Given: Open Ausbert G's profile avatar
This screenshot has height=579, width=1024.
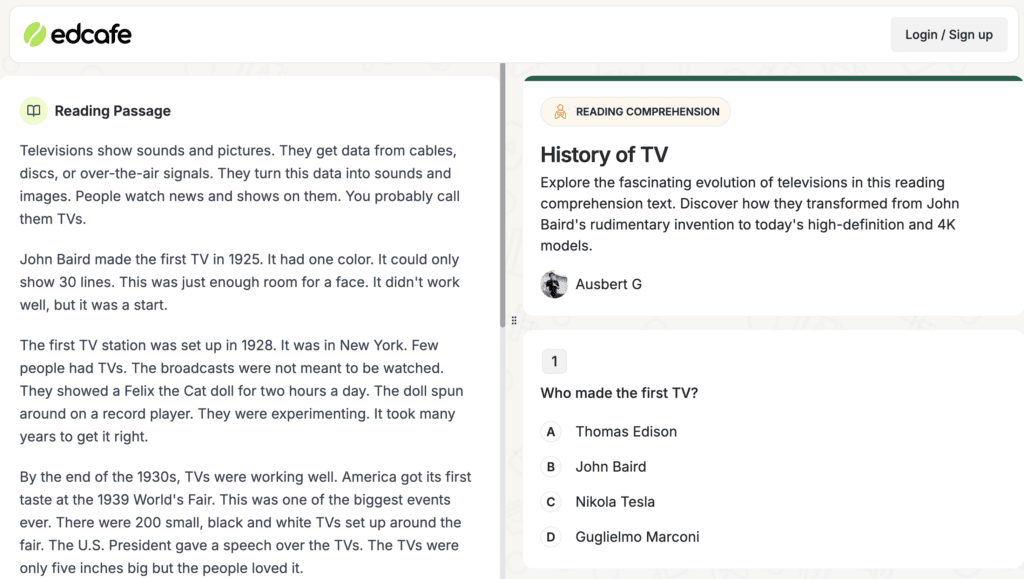Looking at the screenshot, I should 554,284.
